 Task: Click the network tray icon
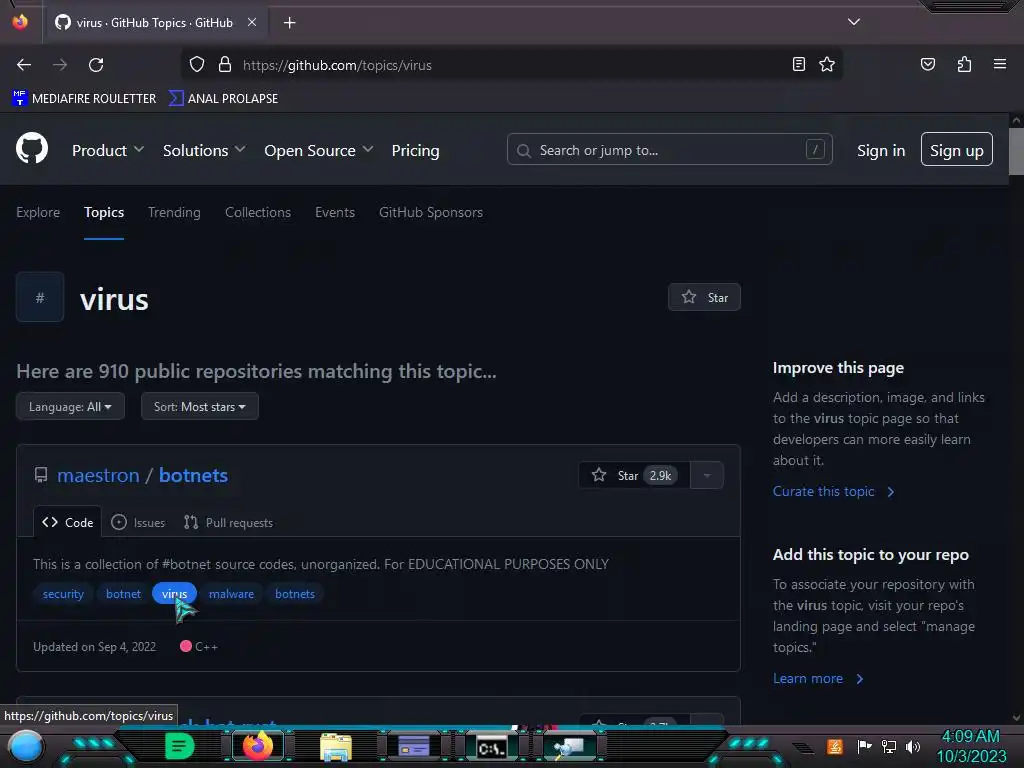click(x=888, y=746)
